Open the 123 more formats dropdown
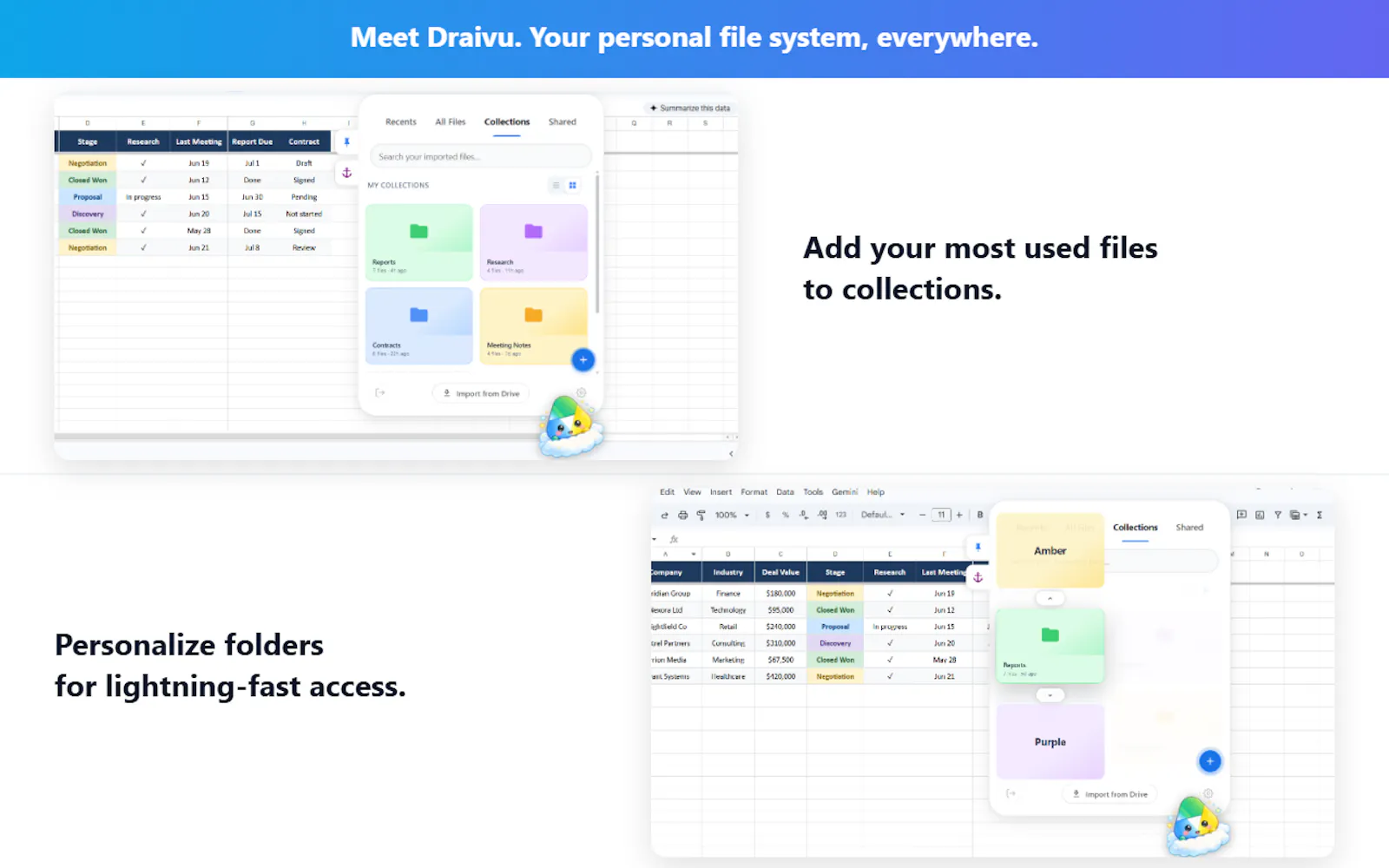Viewport: 1389px width, 868px height. pyautogui.click(x=840, y=515)
